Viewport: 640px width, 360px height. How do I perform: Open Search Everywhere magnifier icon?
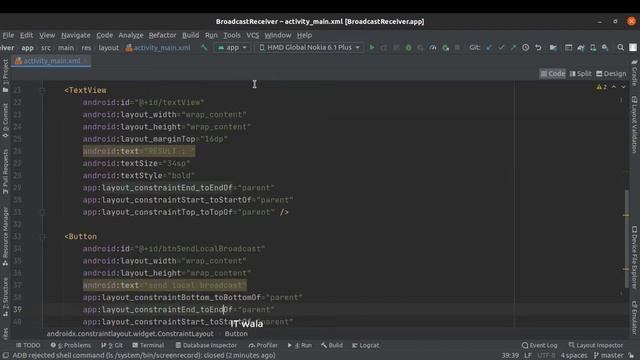[x=620, y=48]
